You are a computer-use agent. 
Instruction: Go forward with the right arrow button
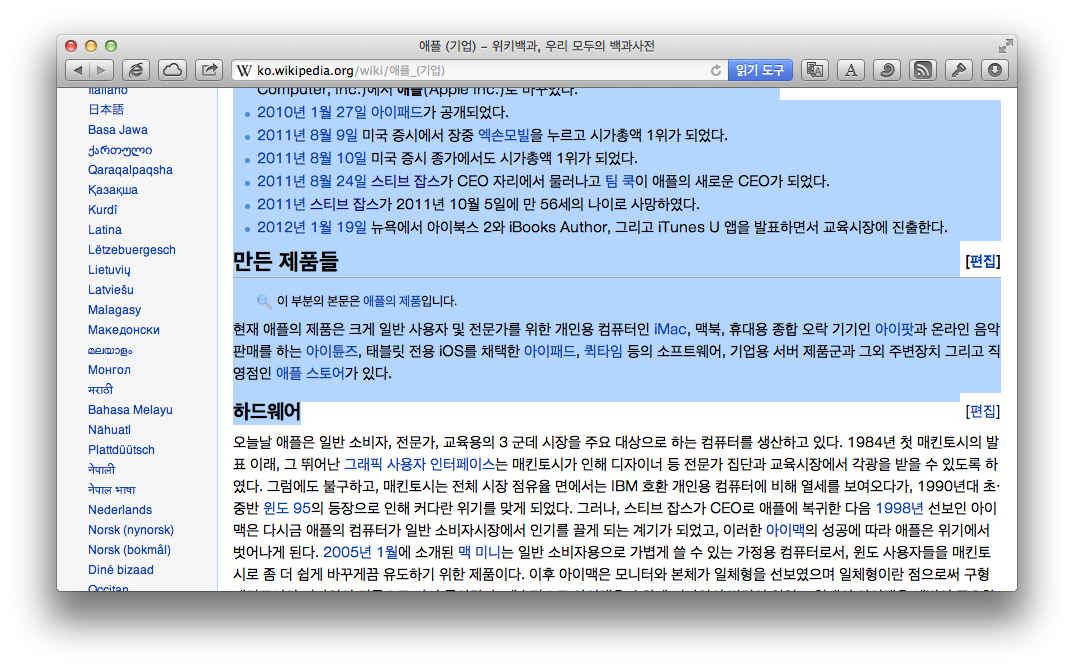click(x=101, y=70)
